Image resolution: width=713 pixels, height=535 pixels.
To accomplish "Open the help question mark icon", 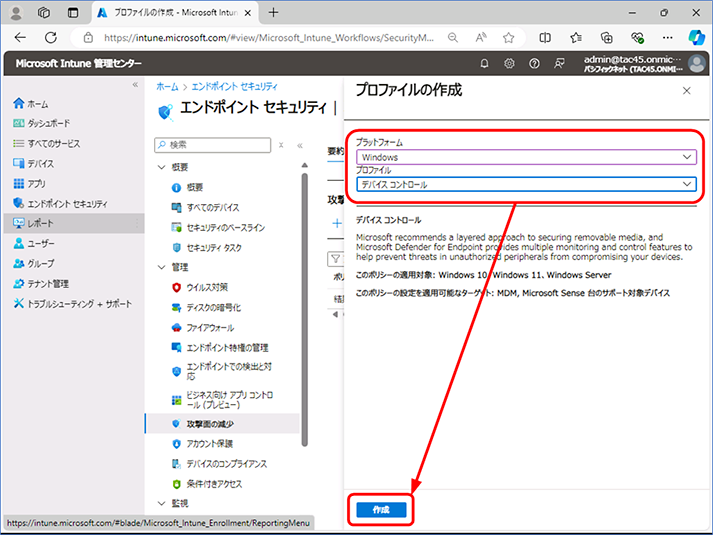I will coord(534,63).
